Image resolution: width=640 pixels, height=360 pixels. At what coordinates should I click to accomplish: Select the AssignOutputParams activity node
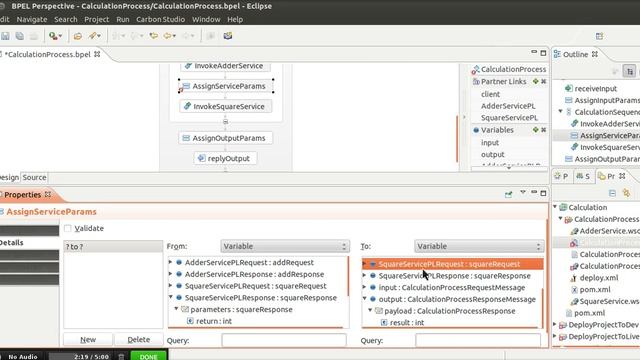point(225,138)
